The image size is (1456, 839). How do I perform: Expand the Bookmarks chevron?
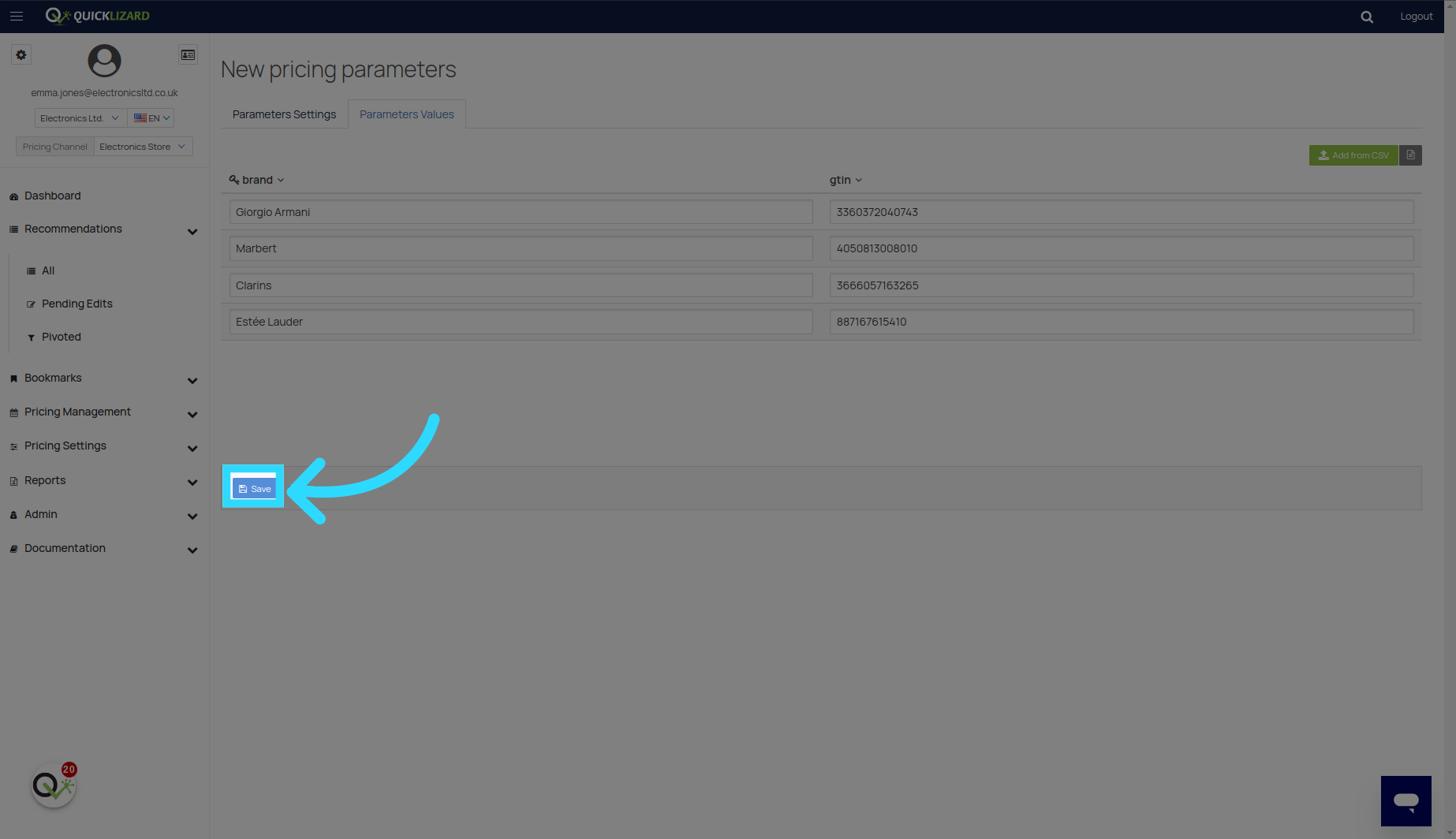pyautogui.click(x=192, y=381)
